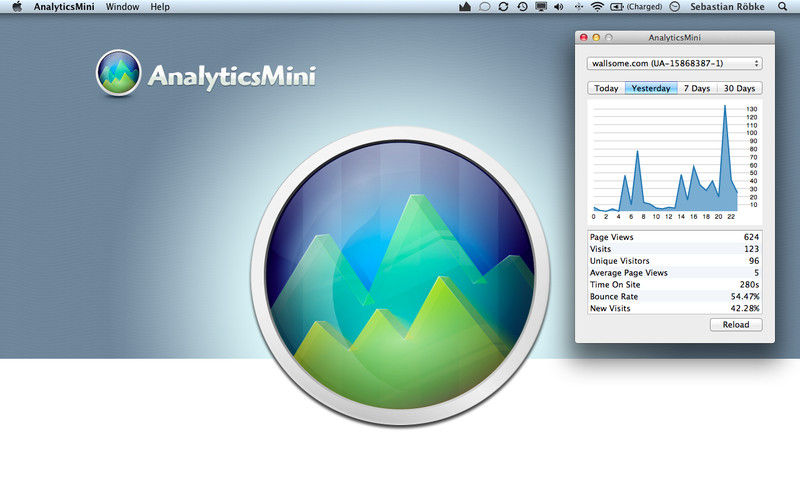This screenshot has width=800, height=500.
Task: Switch to the 30 Days tab
Action: pyautogui.click(x=739, y=88)
